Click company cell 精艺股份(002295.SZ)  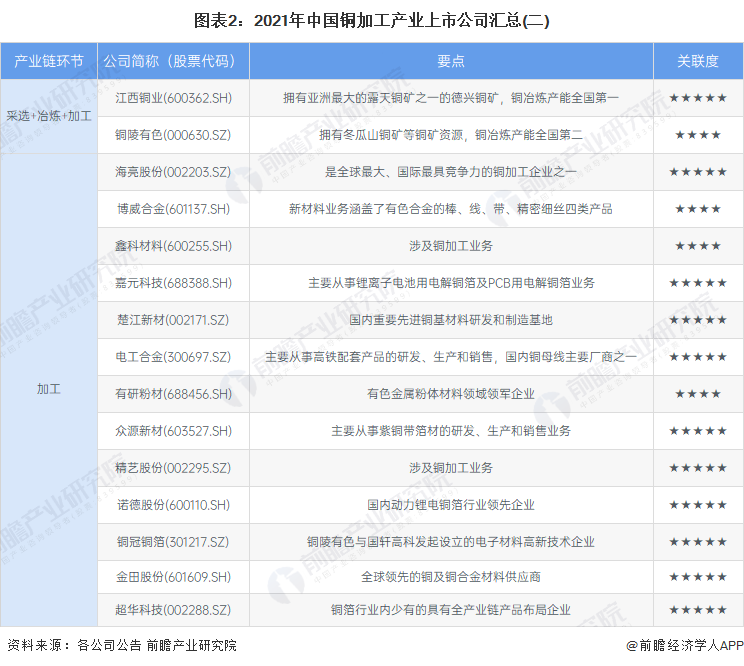point(173,468)
